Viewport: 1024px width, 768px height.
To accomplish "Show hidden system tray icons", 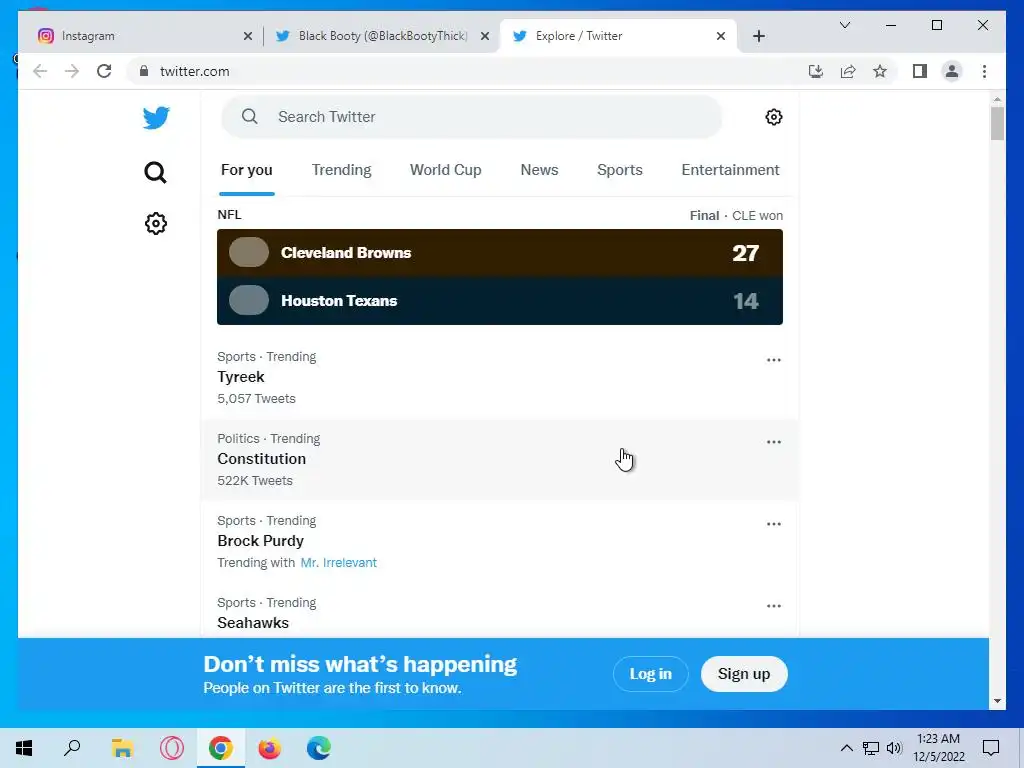I will 846,748.
